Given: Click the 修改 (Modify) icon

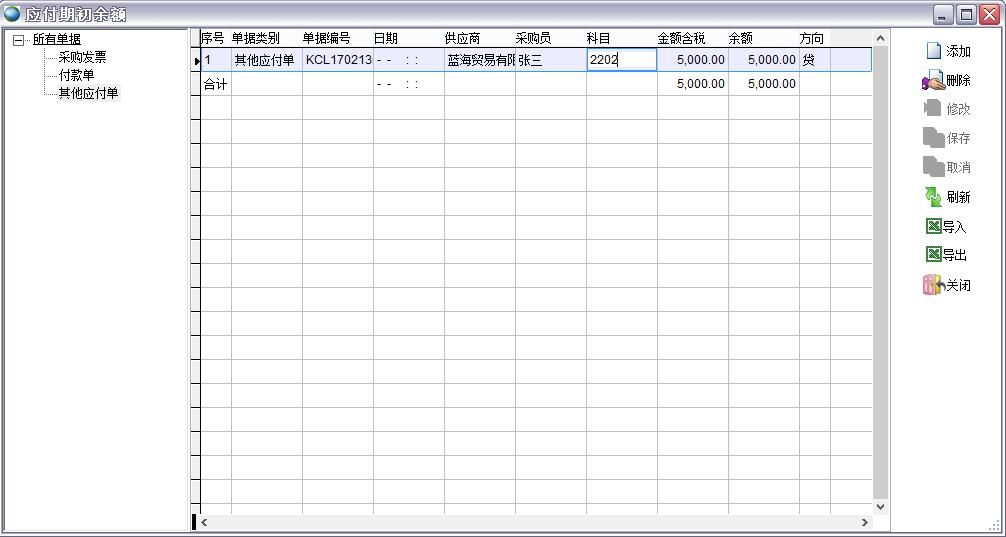Looking at the screenshot, I should click(933, 109).
